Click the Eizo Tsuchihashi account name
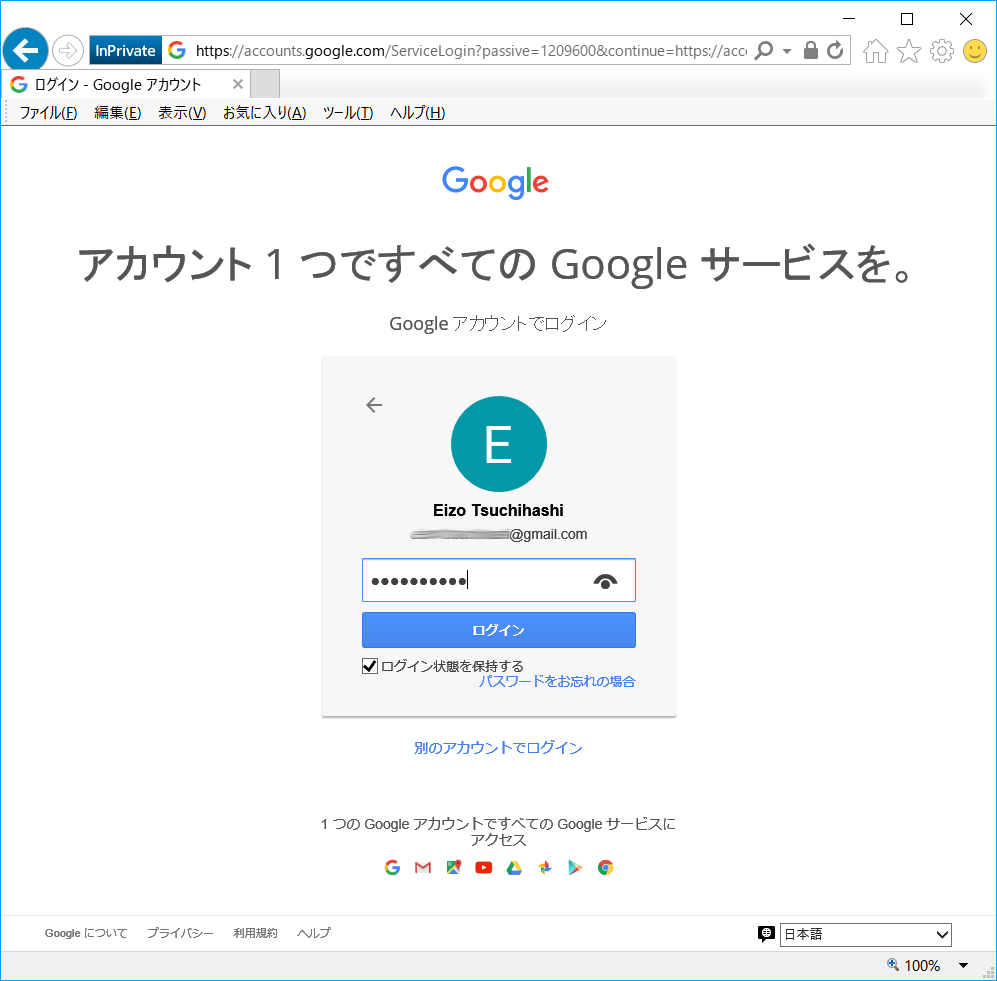The image size is (997, 981). point(498,510)
